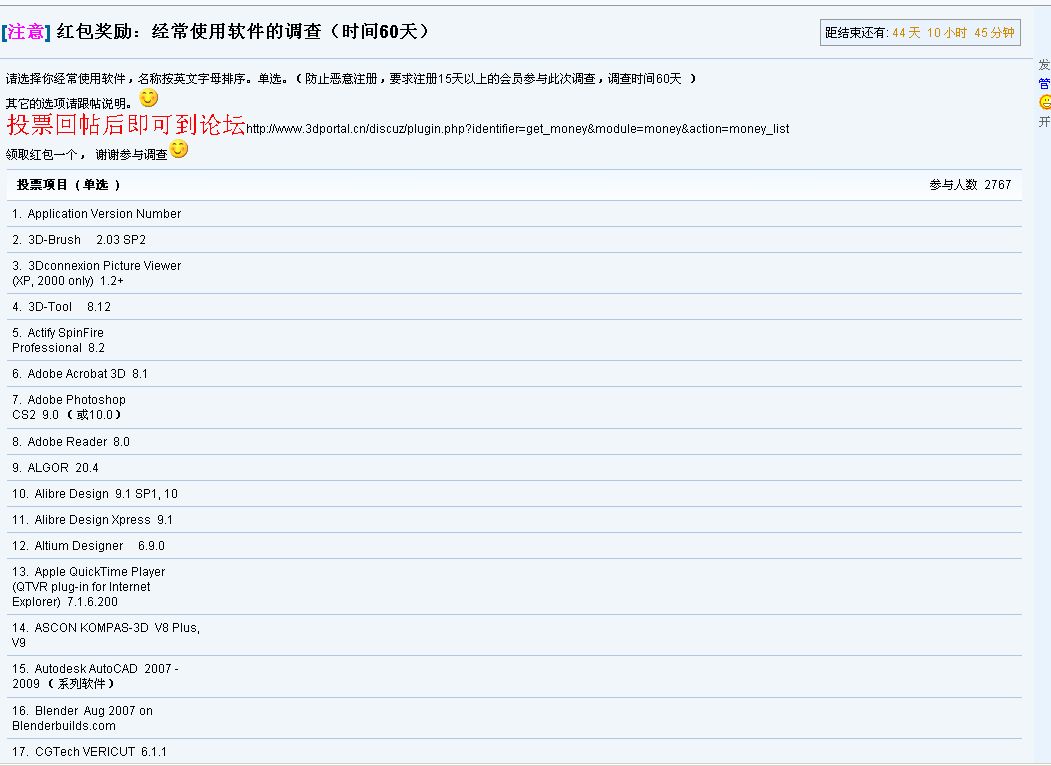Screen dimensions: 1051x766
Task: Click the blue 管 link at right edge
Action: coord(1044,83)
